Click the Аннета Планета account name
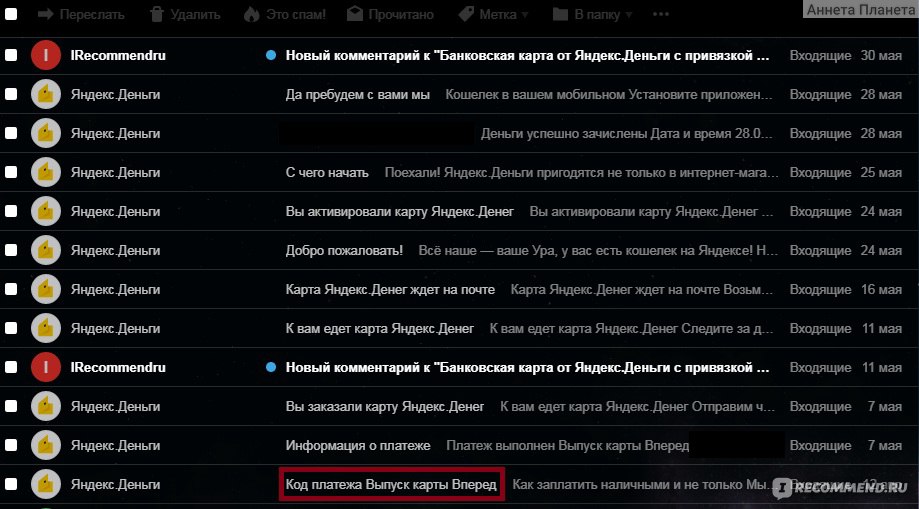The height and width of the screenshot is (509, 919). (x=860, y=9)
